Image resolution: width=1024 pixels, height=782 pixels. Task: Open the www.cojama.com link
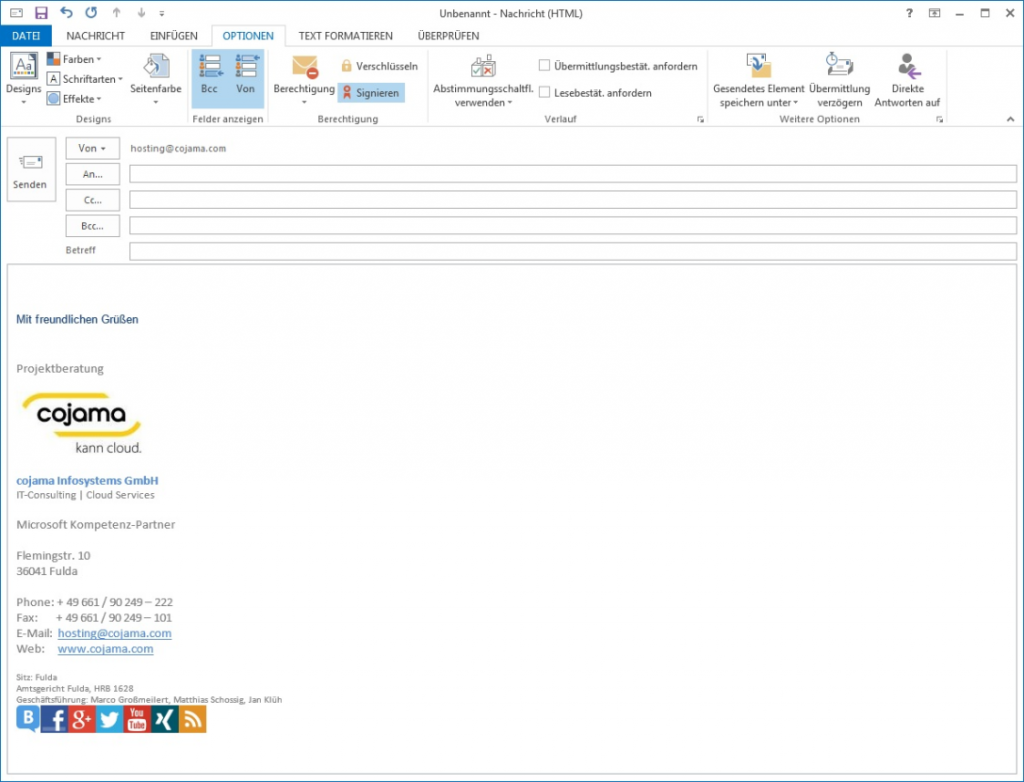(105, 649)
